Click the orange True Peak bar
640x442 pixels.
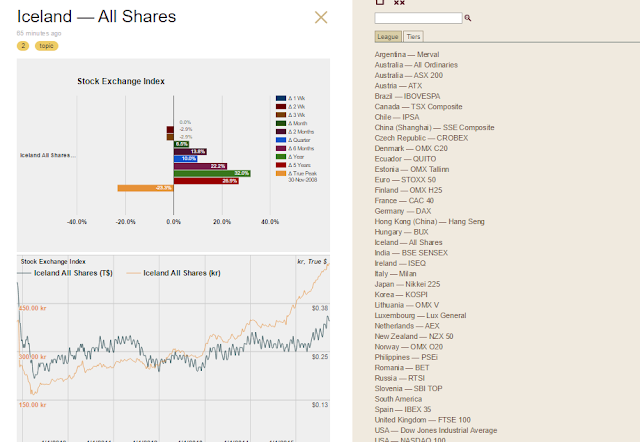click(x=145, y=188)
